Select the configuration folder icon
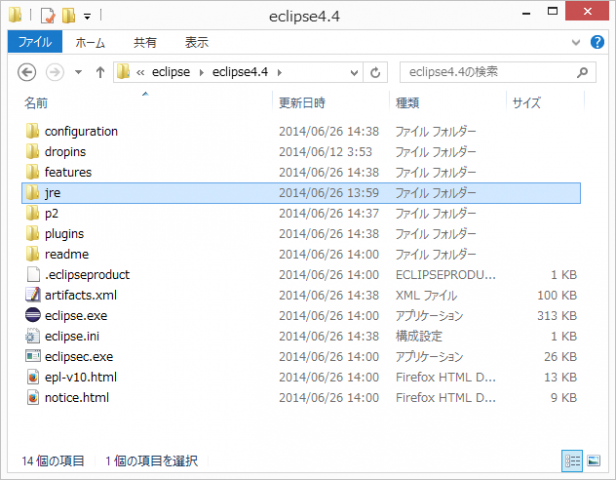The height and width of the screenshot is (480, 616). pos(32,131)
